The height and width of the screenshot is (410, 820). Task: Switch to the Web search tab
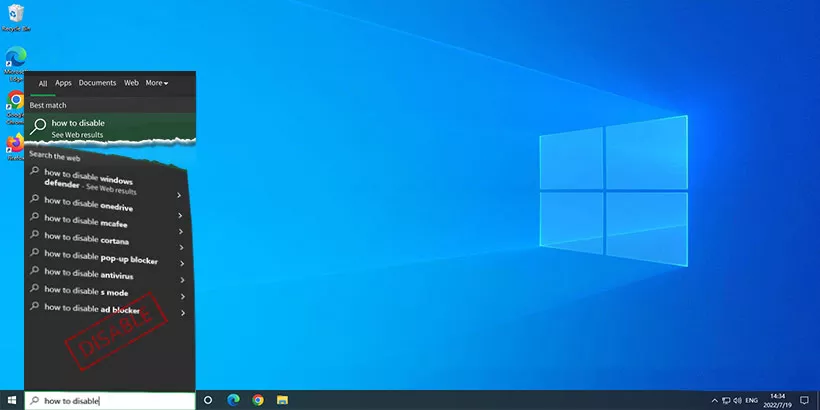tap(131, 83)
